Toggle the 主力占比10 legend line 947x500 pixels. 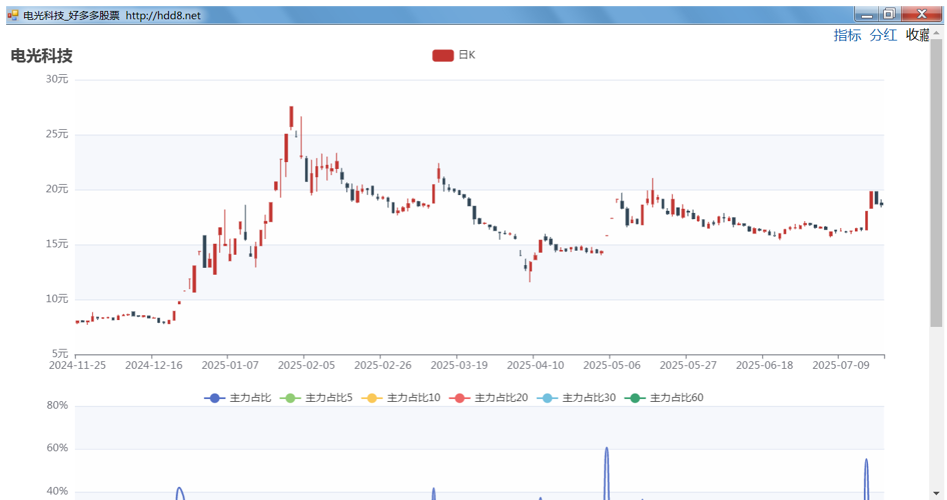(x=400, y=398)
